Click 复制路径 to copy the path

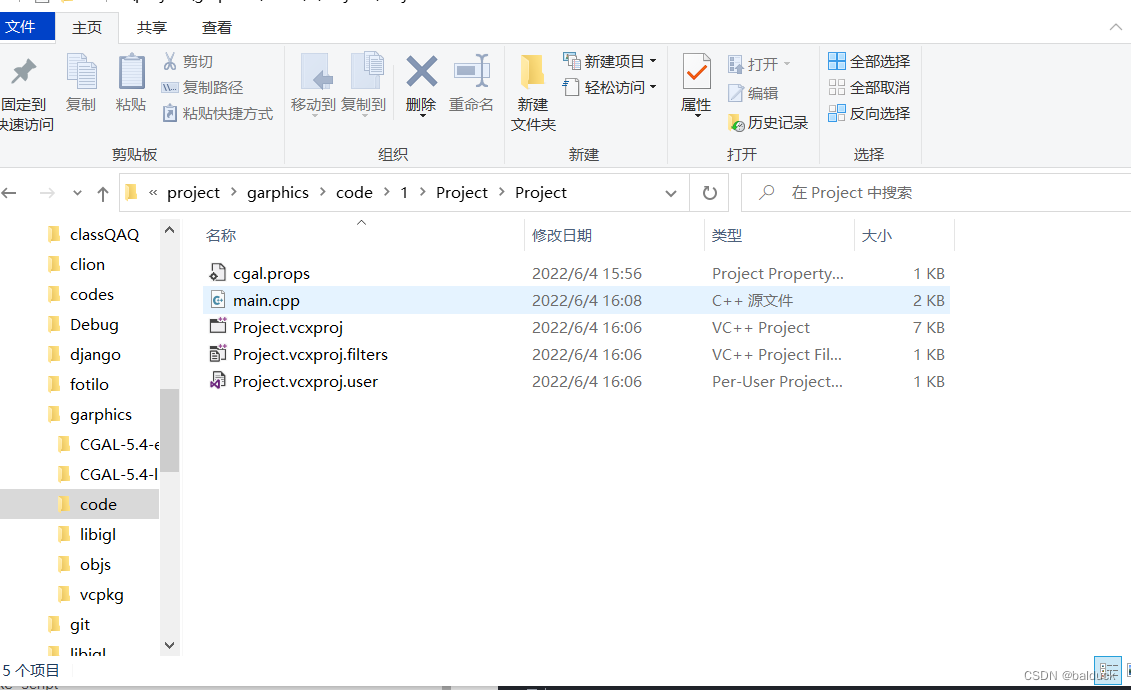pos(214,85)
